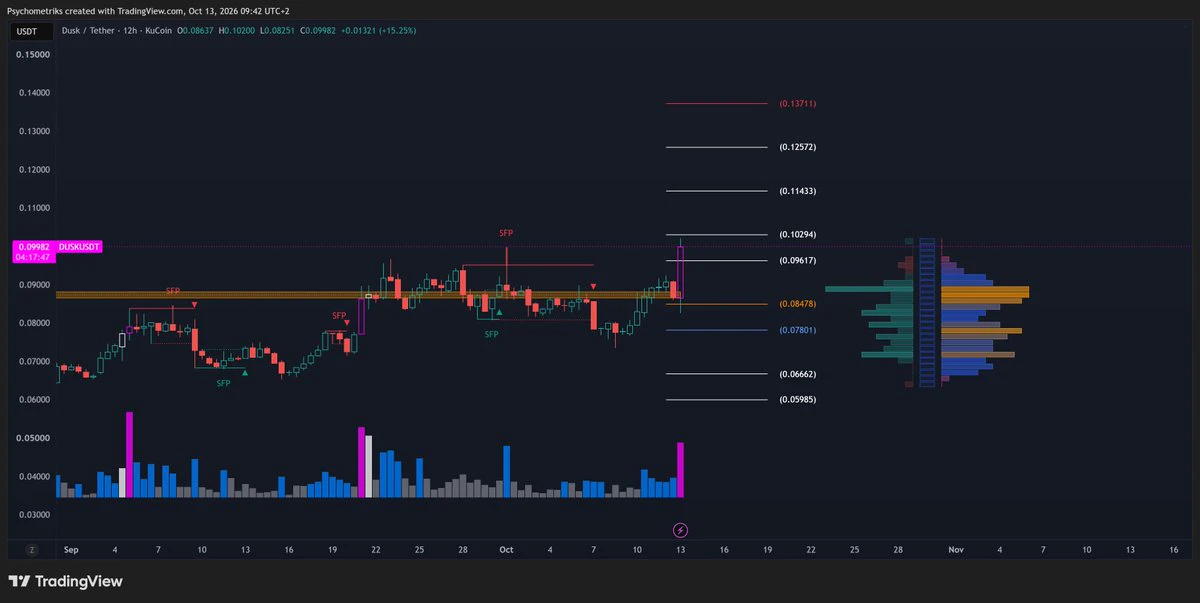Click the Z timezone icon on time axis
The image size is (1200, 603).
click(x=32, y=550)
